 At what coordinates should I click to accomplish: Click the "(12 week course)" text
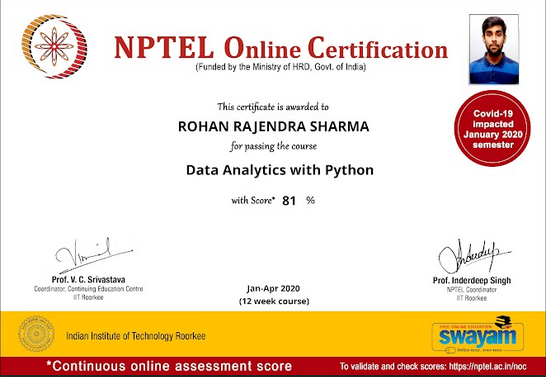[x=274, y=301]
